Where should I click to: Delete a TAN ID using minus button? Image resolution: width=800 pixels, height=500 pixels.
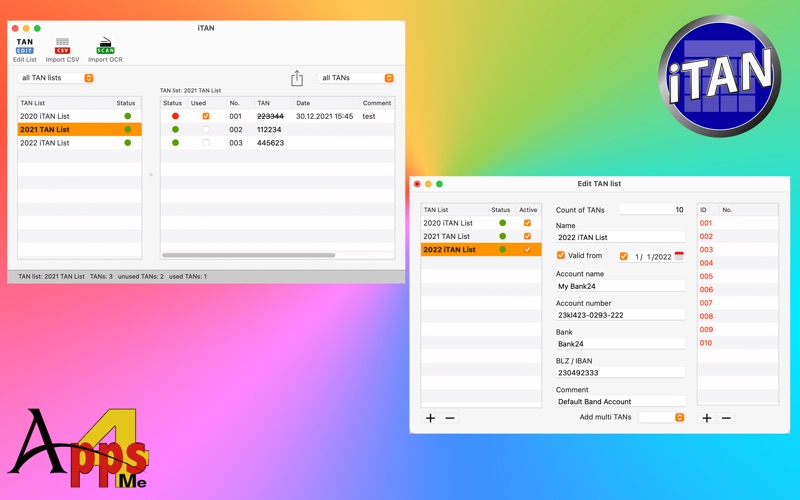point(726,418)
